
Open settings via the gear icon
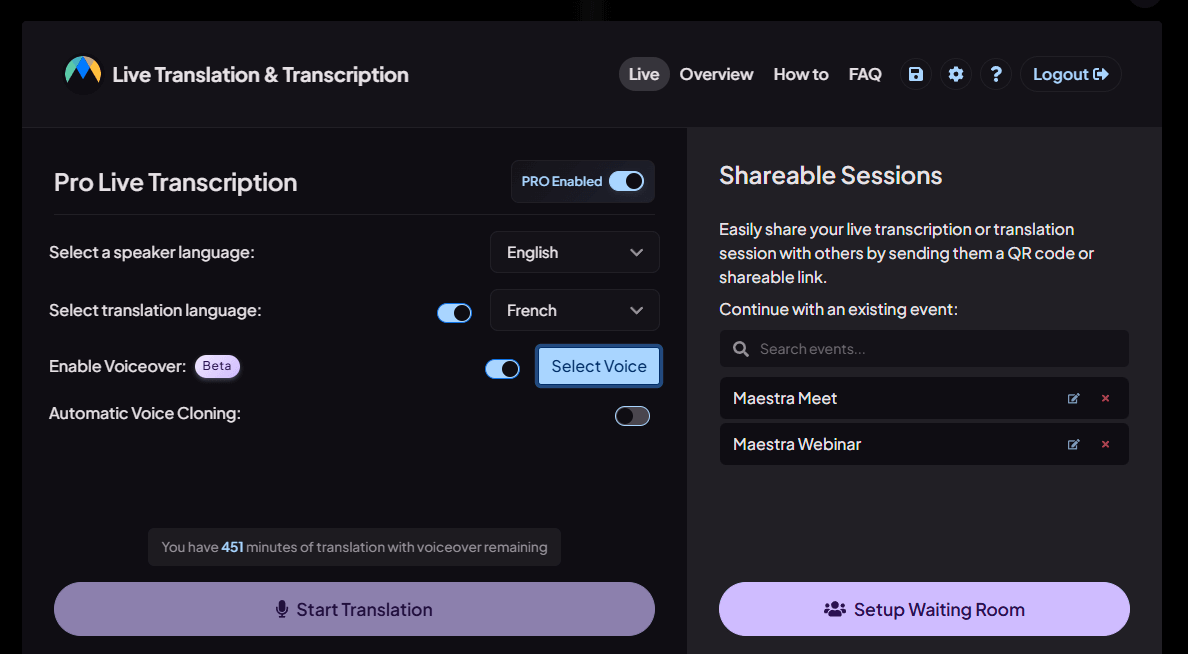tap(956, 74)
